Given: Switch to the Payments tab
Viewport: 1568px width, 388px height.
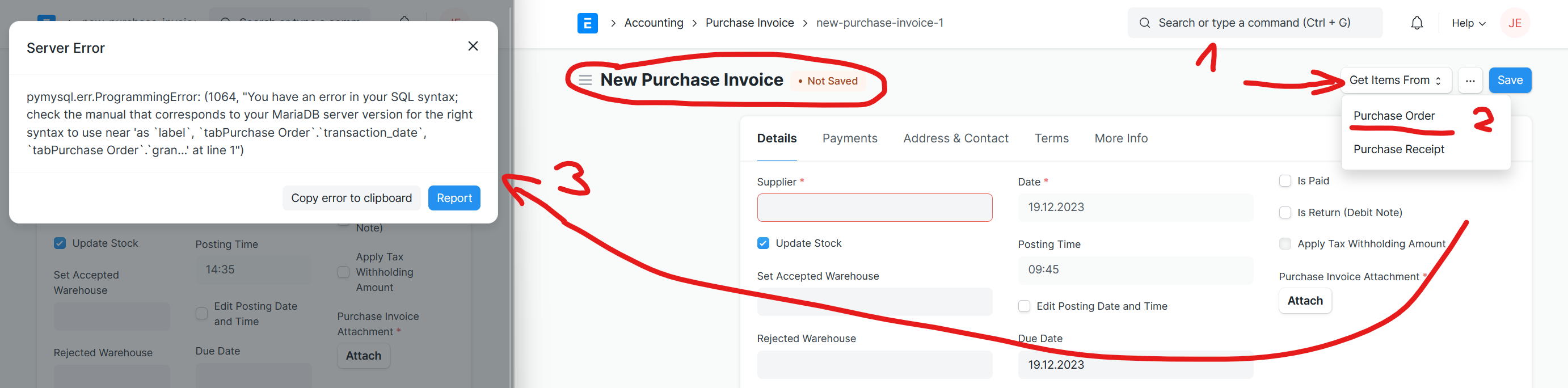Looking at the screenshot, I should [x=849, y=138].
